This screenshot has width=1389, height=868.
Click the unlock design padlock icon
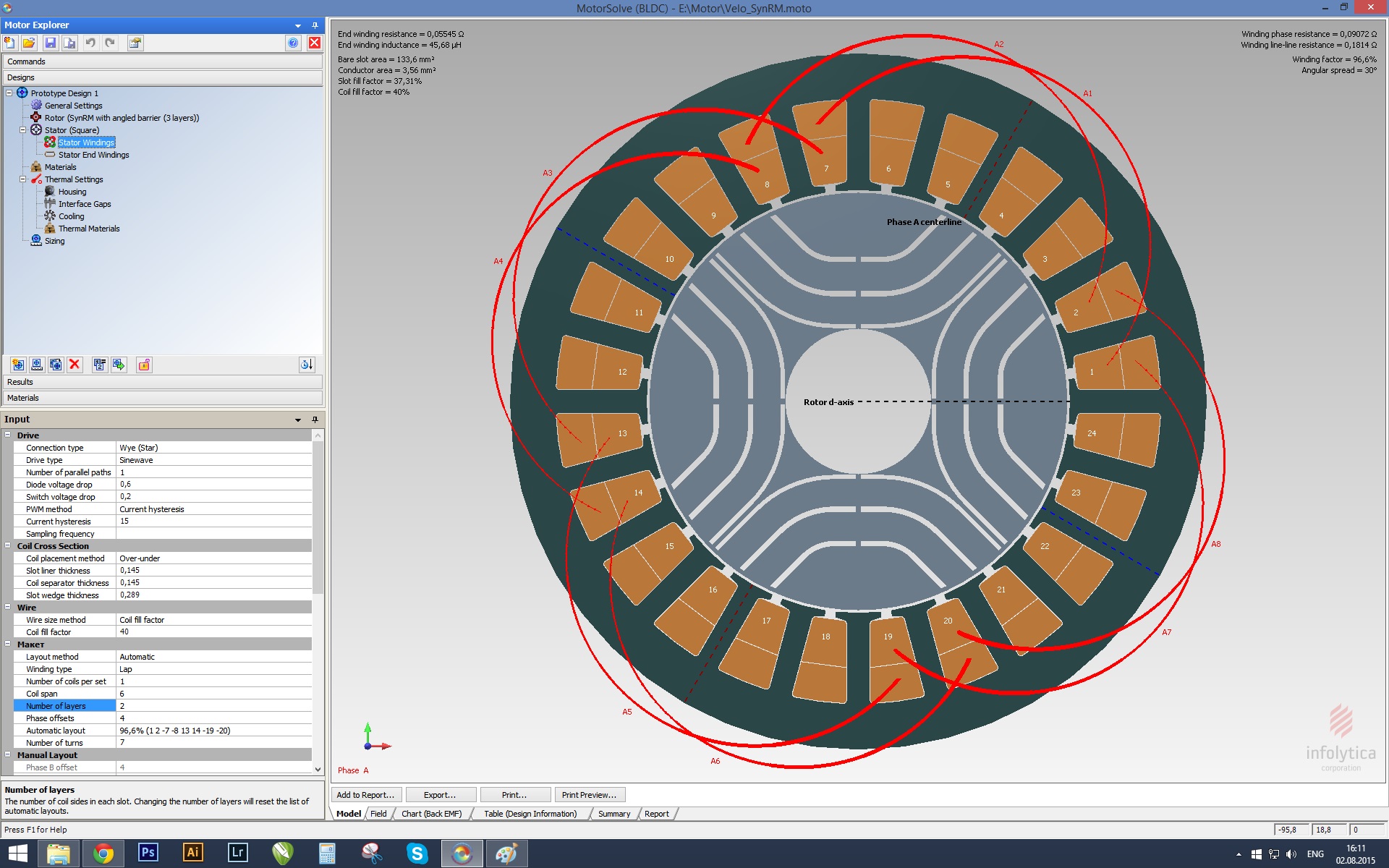pos(144,365)
